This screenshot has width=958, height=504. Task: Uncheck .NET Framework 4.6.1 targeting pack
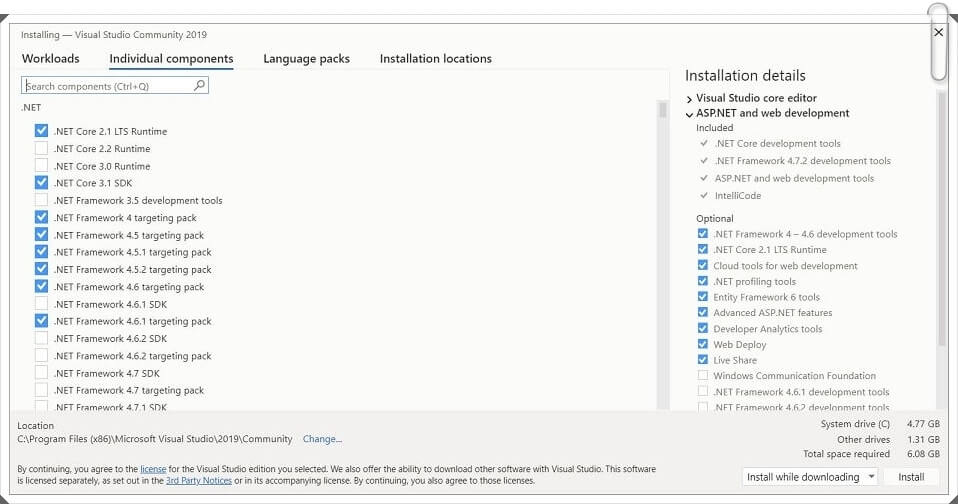click(x=41, y=321)
